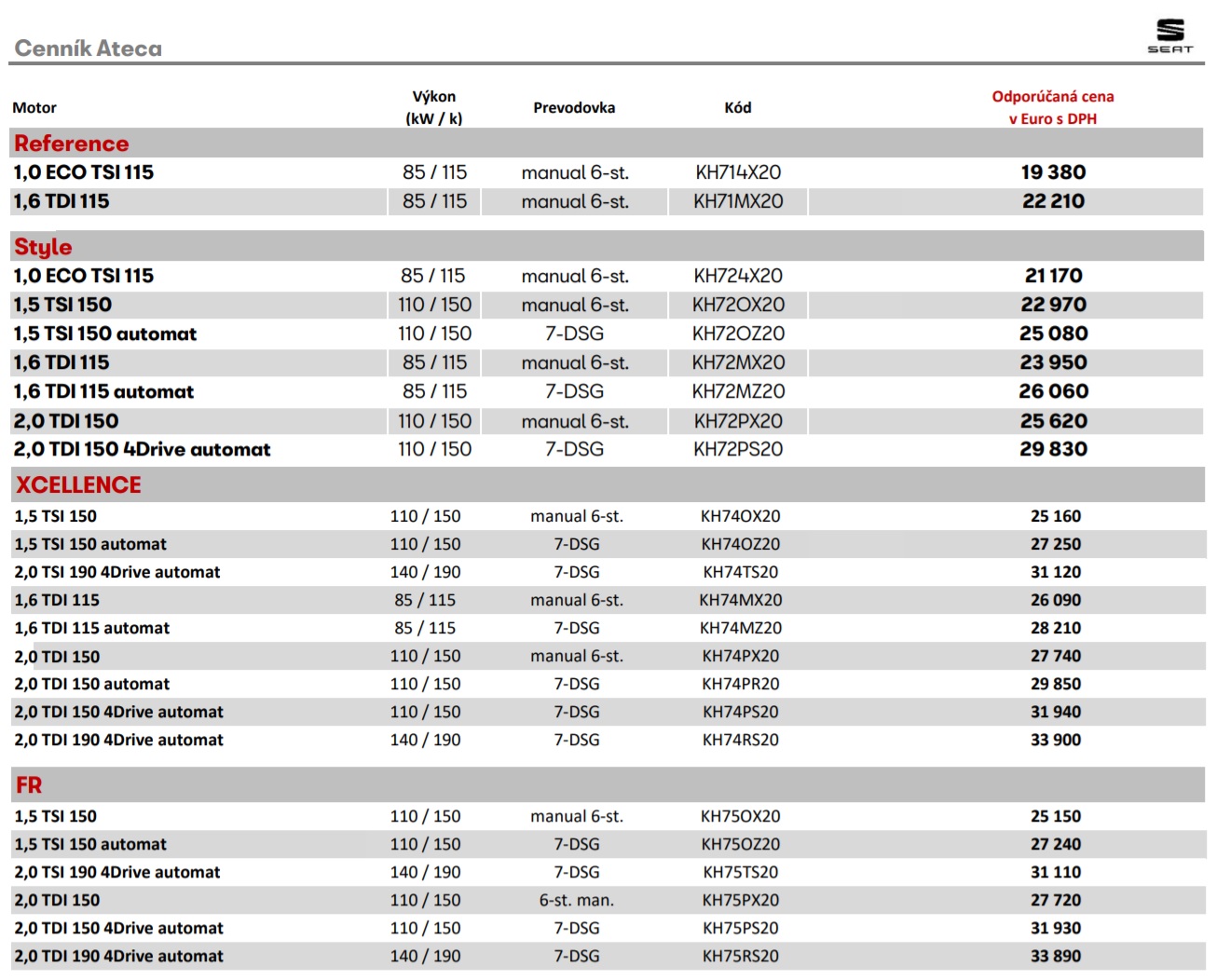This screenshot has height=980, width=1217.
Task: Select the Reference section heading
Action: coord(72,143)
